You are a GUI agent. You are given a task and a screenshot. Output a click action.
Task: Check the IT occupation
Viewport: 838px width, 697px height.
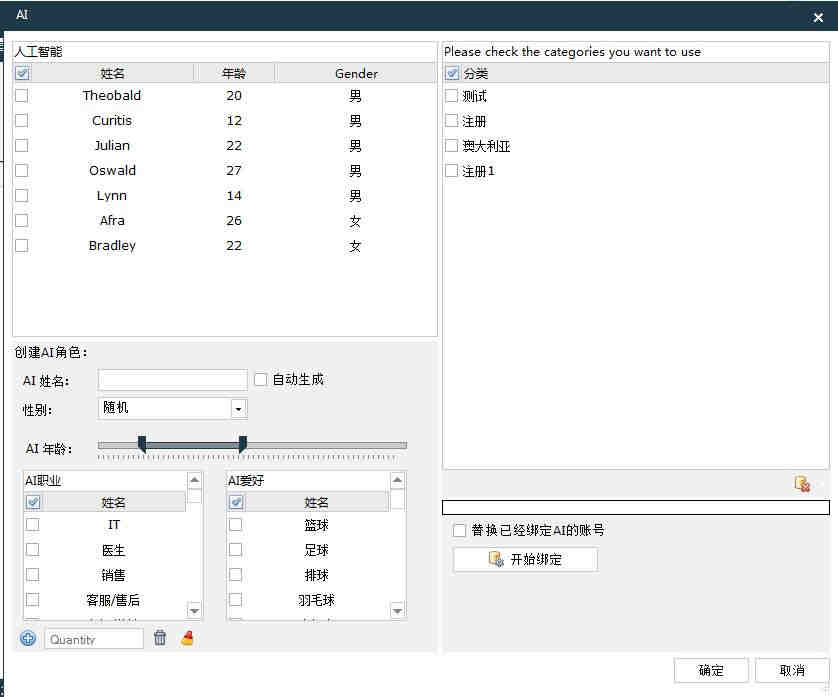click(x=33, y=524)
